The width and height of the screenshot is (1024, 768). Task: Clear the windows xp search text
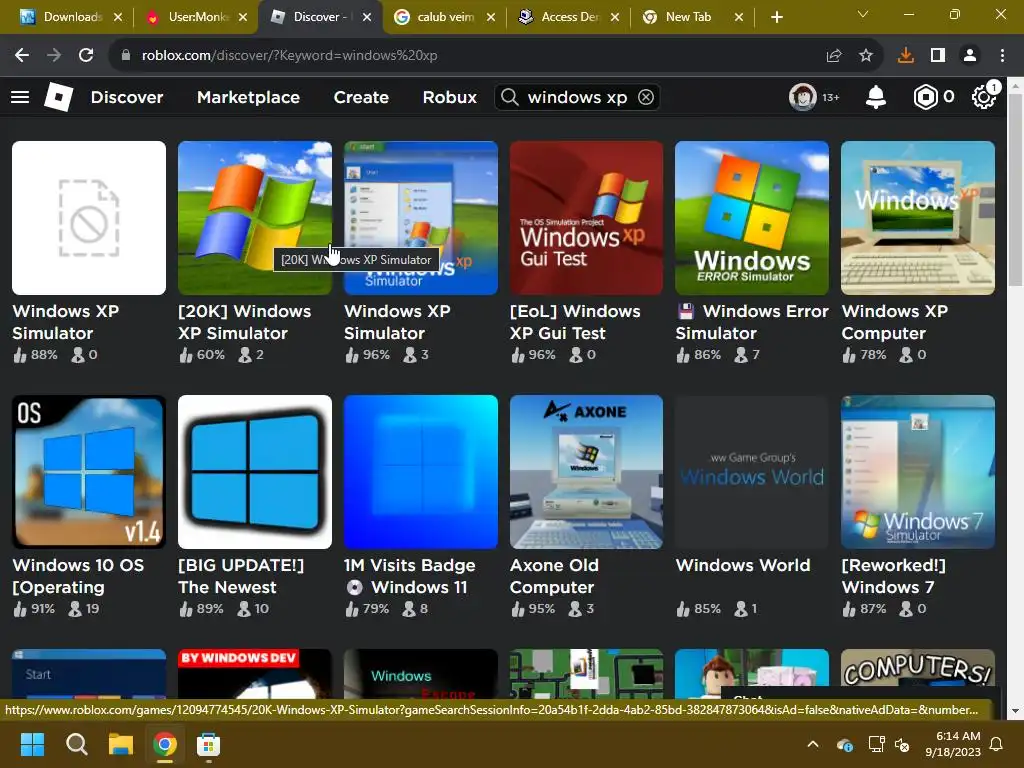click(x=646, y=97)
